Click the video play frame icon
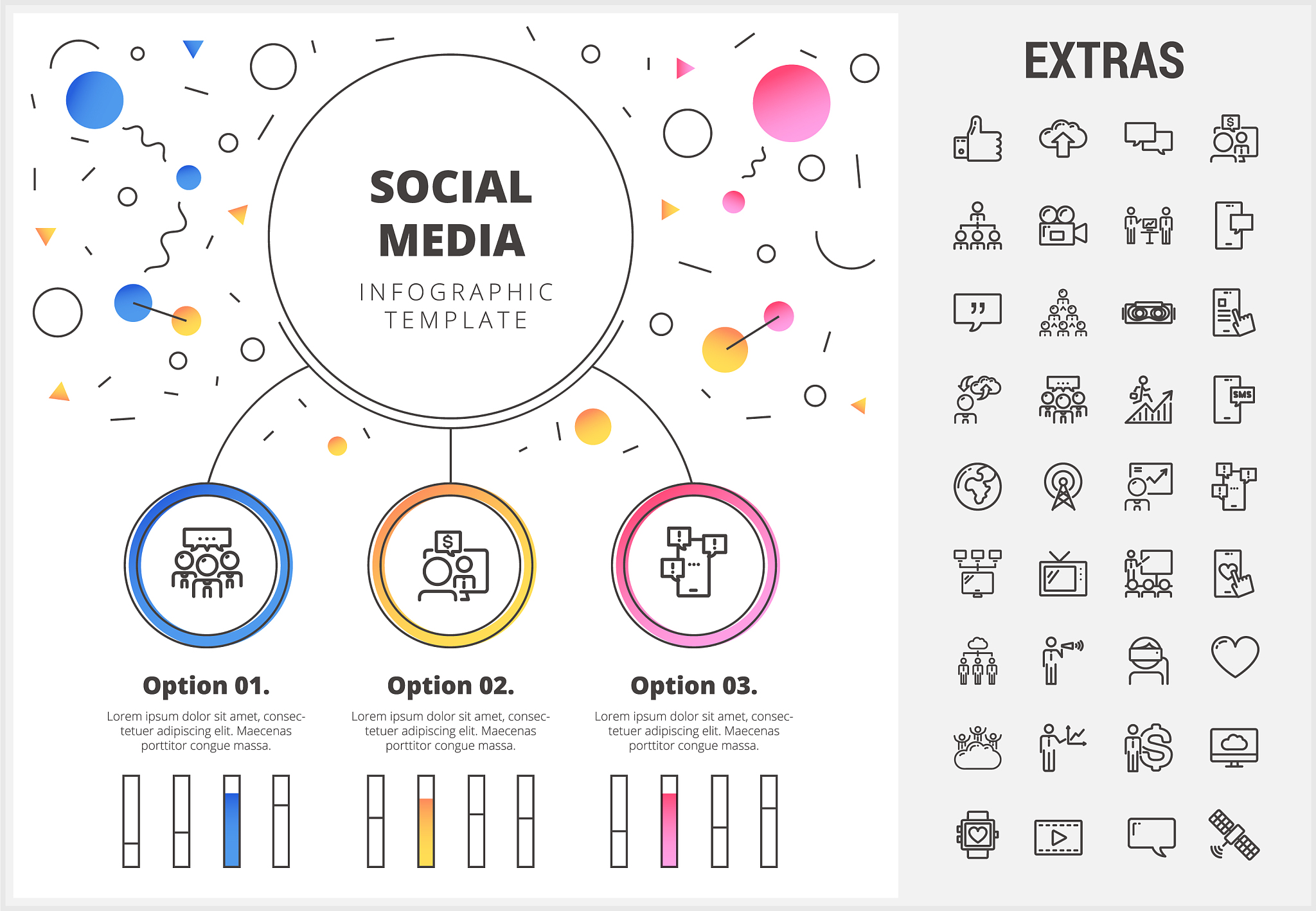 pos(1058,837)
